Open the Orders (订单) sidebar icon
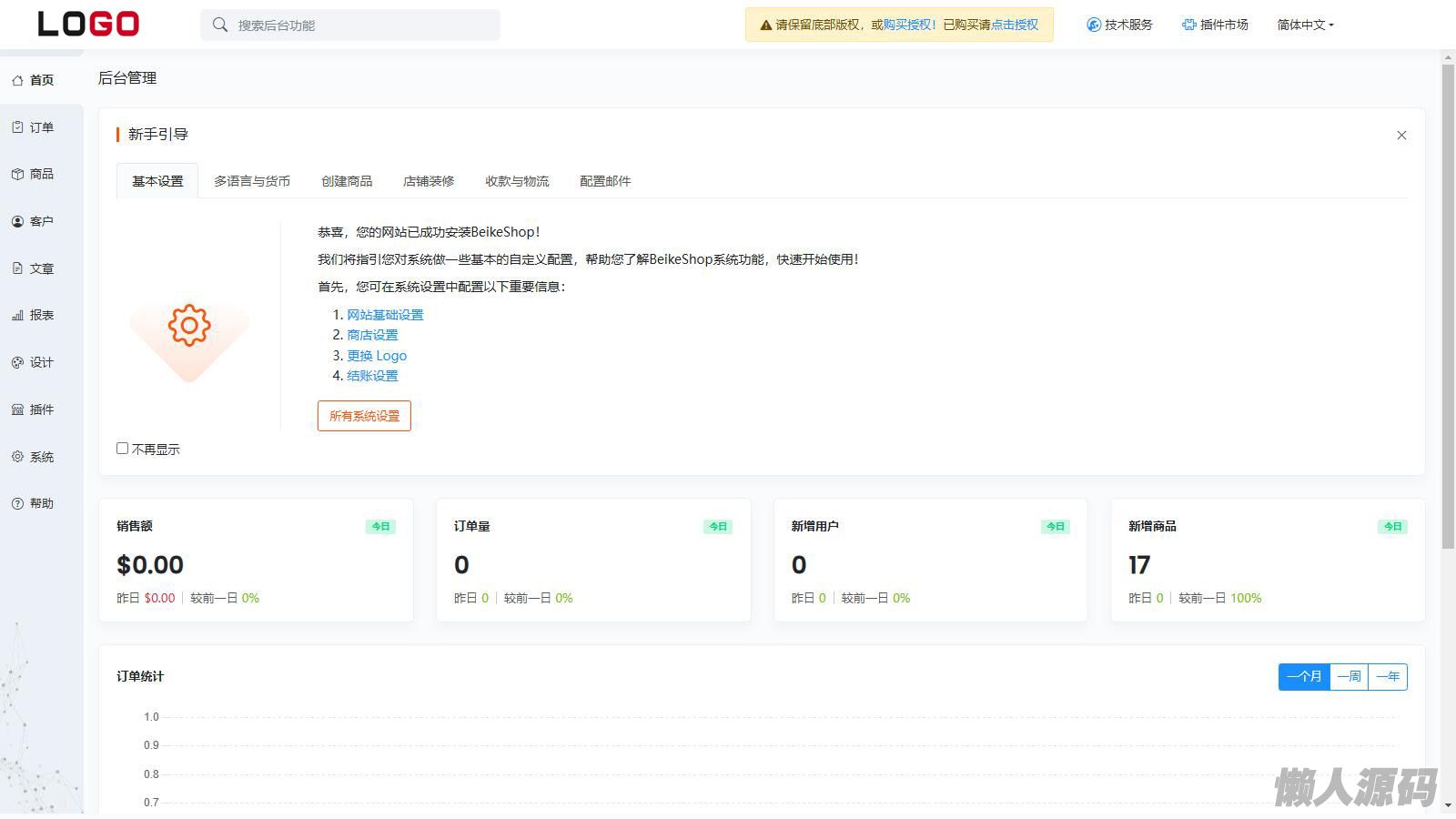 click(x=17, y=127)
